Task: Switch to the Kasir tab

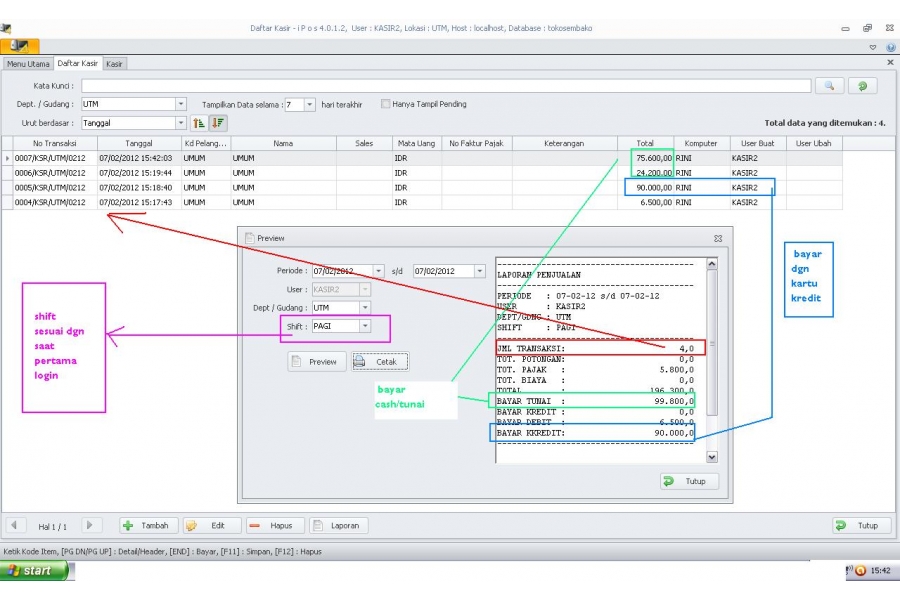Action: click(x=114, y=64)
